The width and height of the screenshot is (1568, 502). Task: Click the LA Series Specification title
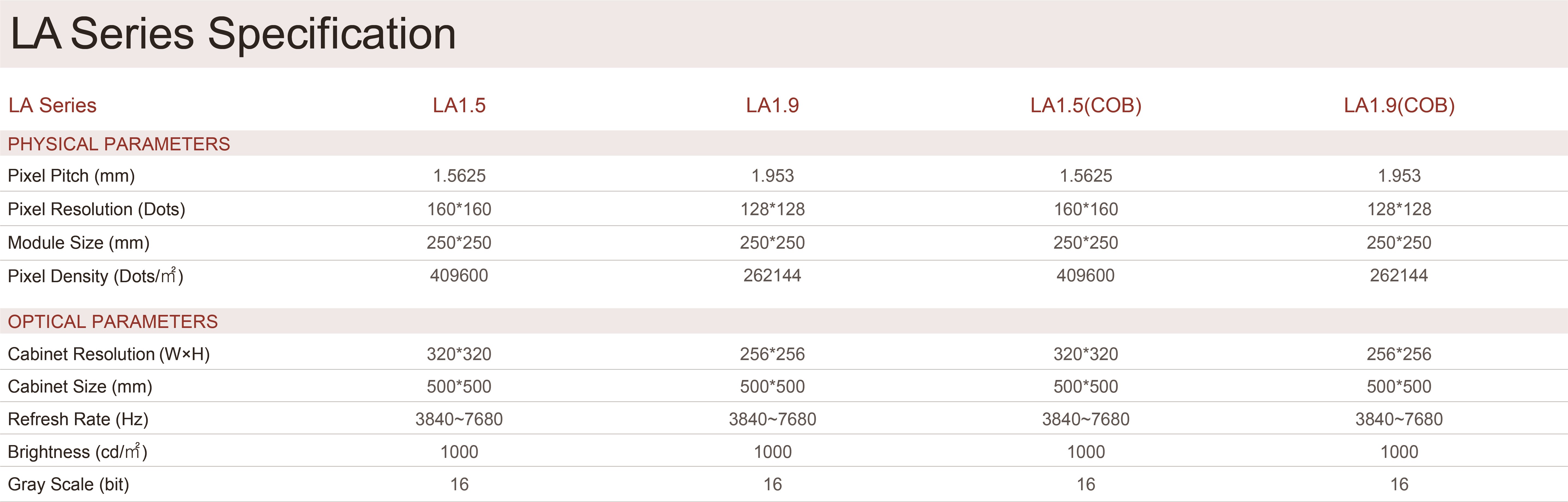tap(233, 34)
